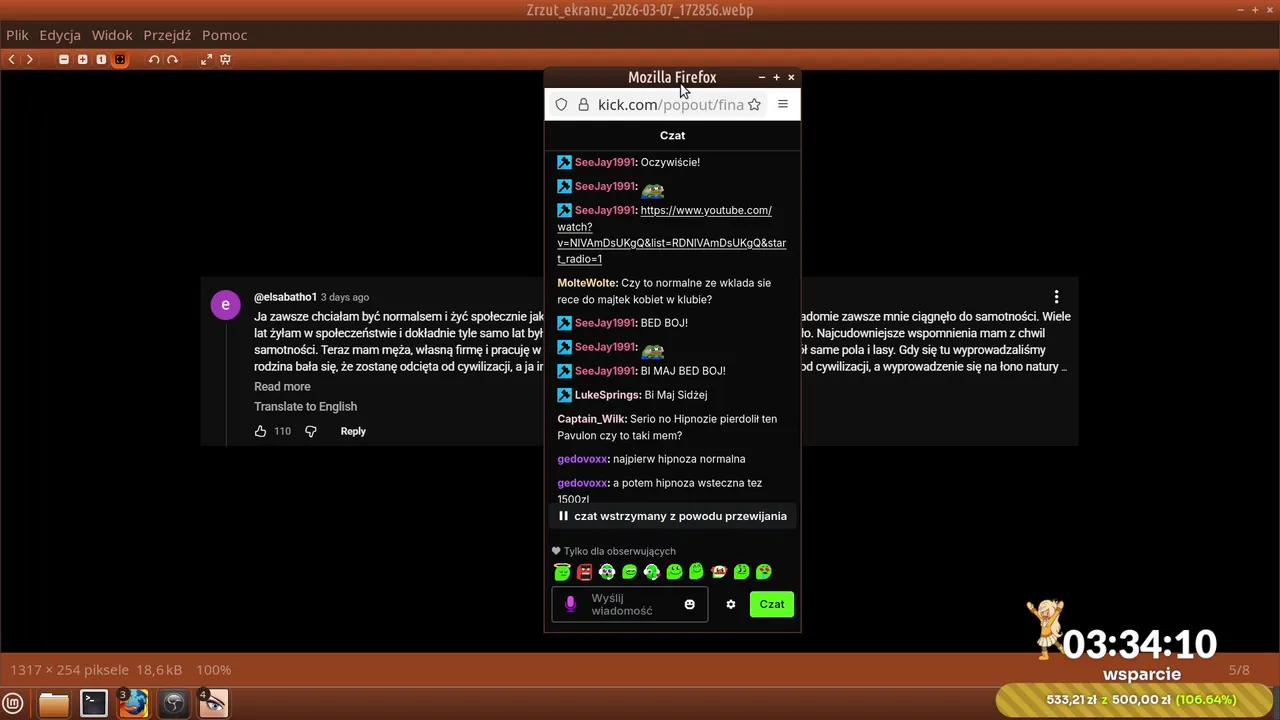
Task: Go to the previous image in viewer toolbar
Action: [11, 60]
